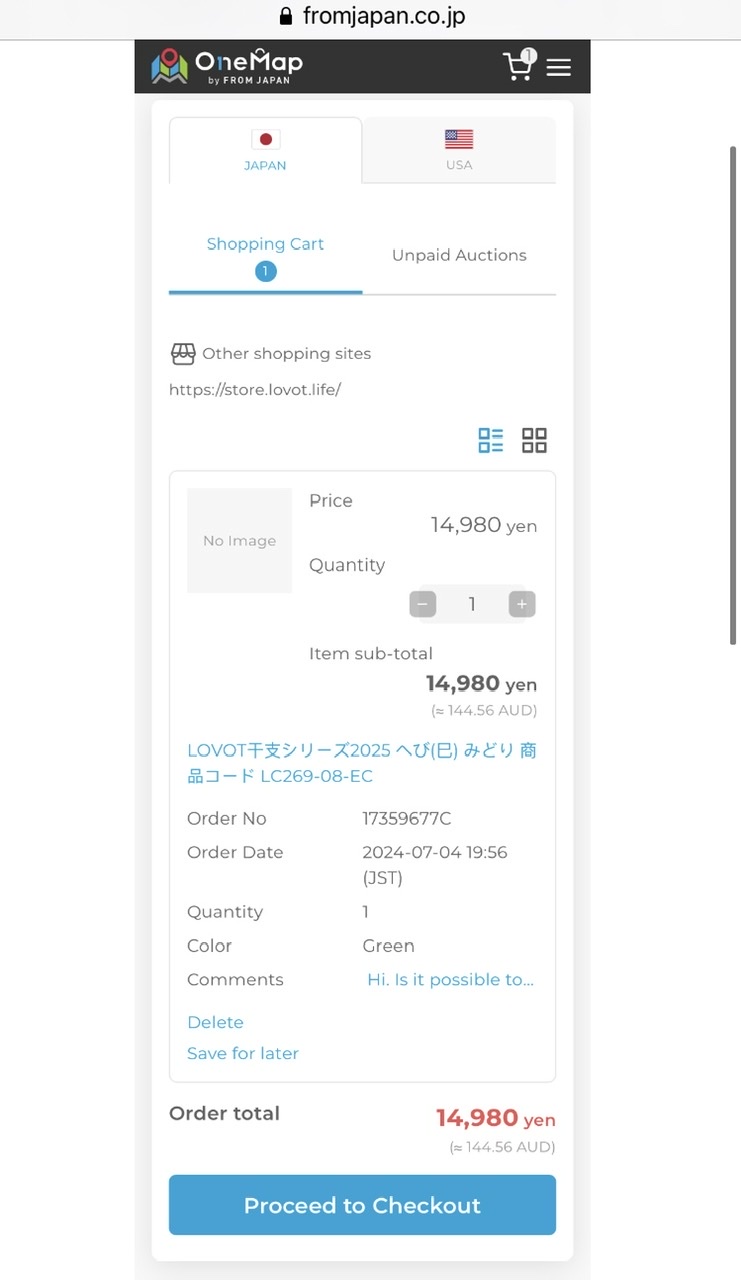Increase quantity with plus button

tap(521, 604)
